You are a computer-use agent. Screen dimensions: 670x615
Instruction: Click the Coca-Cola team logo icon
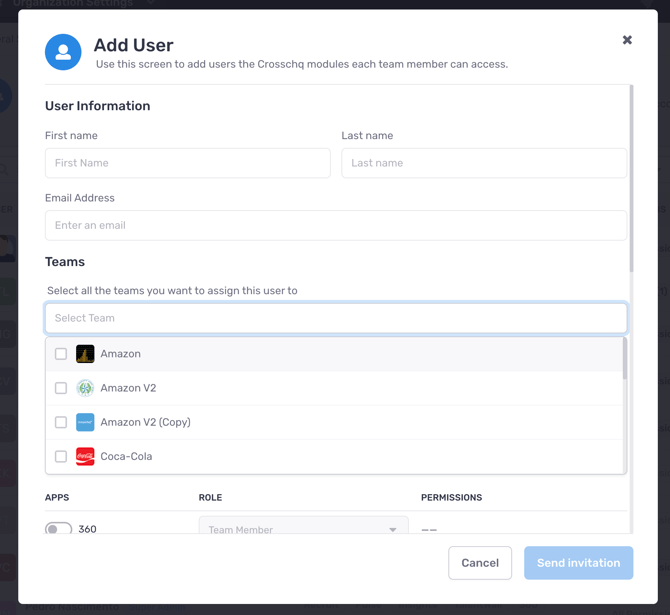point(85,456)
